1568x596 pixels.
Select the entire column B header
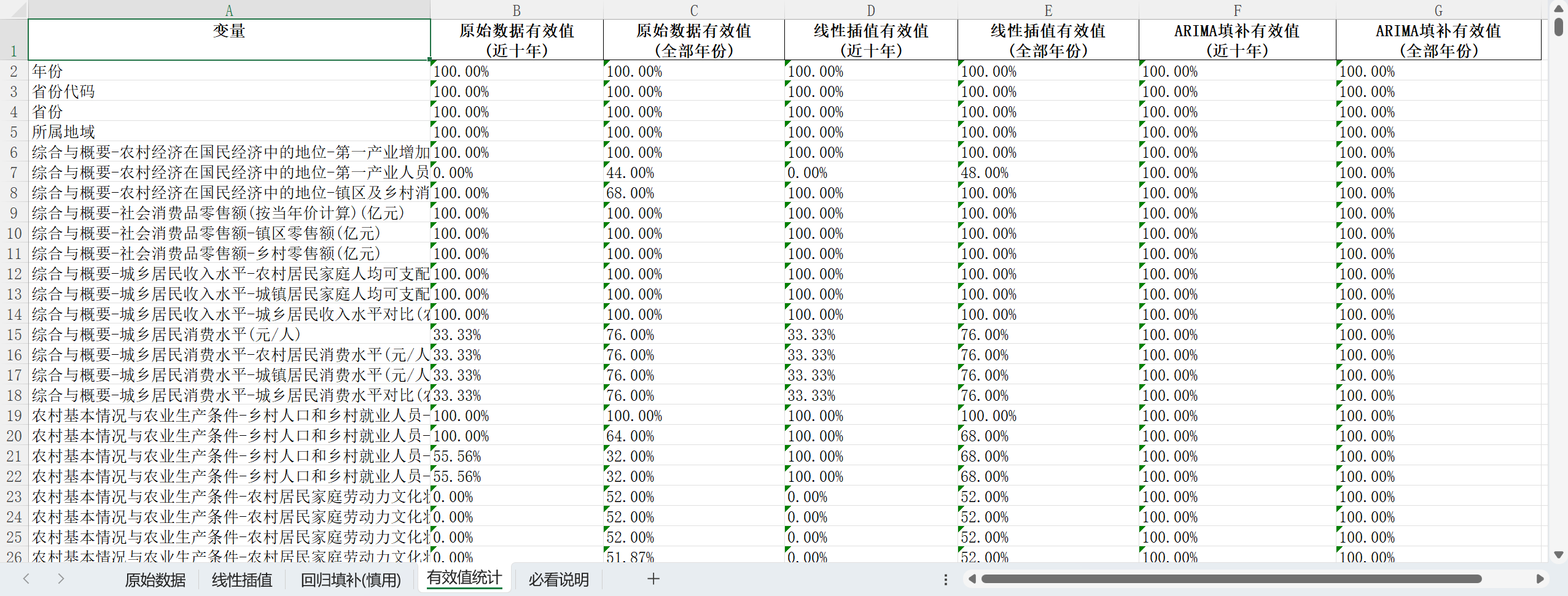(516, 10)
